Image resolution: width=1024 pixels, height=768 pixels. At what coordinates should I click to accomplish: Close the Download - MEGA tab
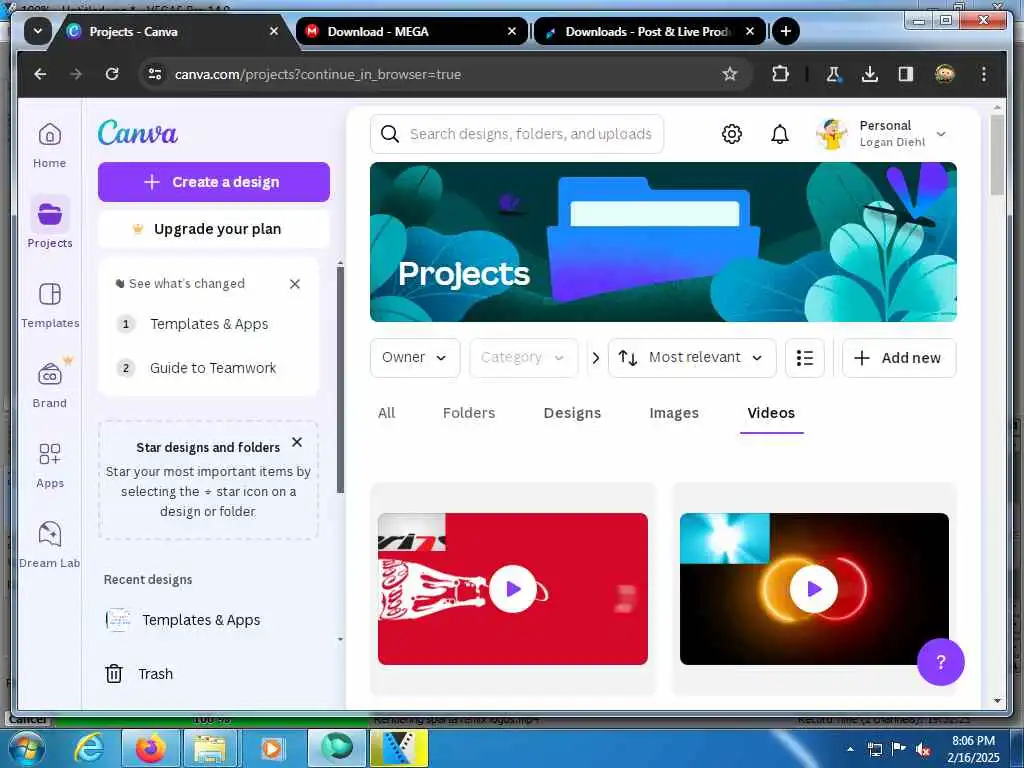click(512, 31)
